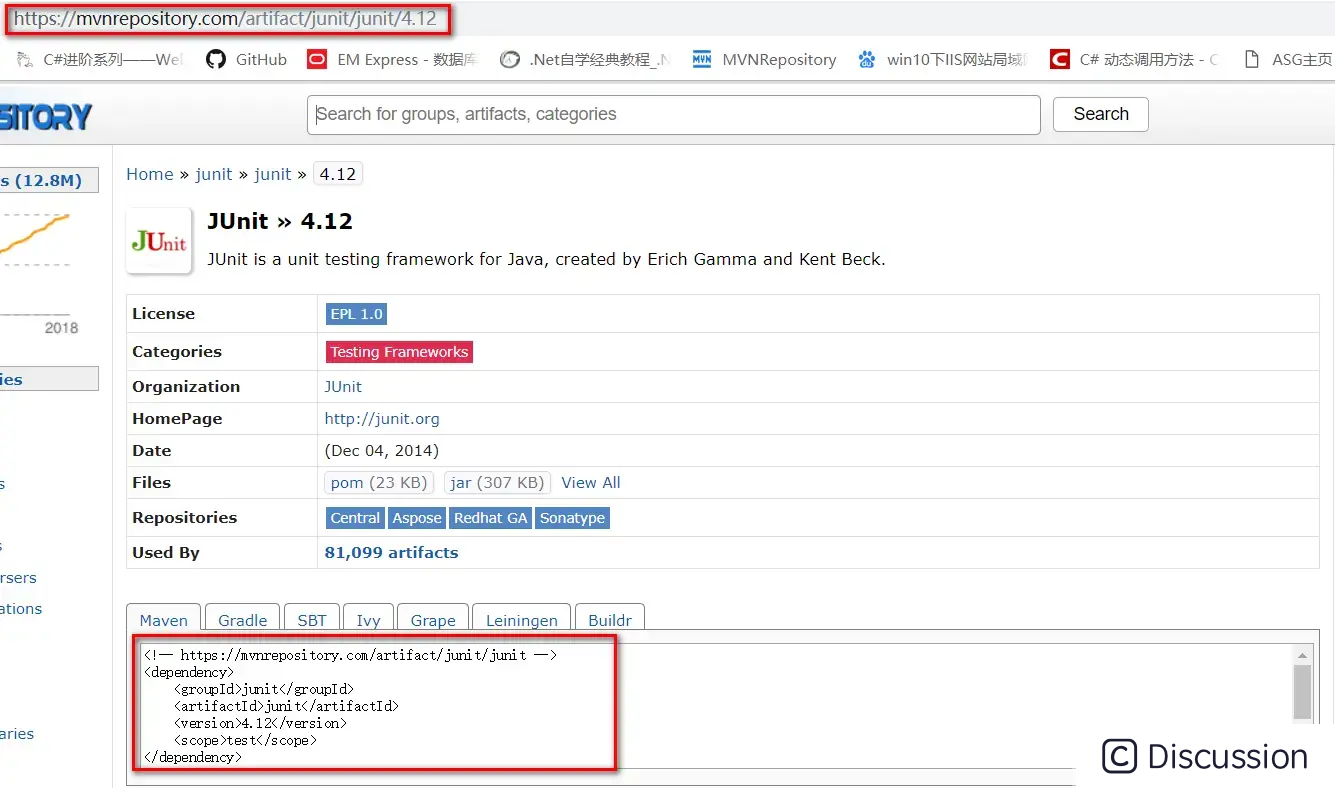This screenshot has height=788, width=1335.
Task: Open the JUnit organization link
Action: pyautogui.click(x=343, y=386)
